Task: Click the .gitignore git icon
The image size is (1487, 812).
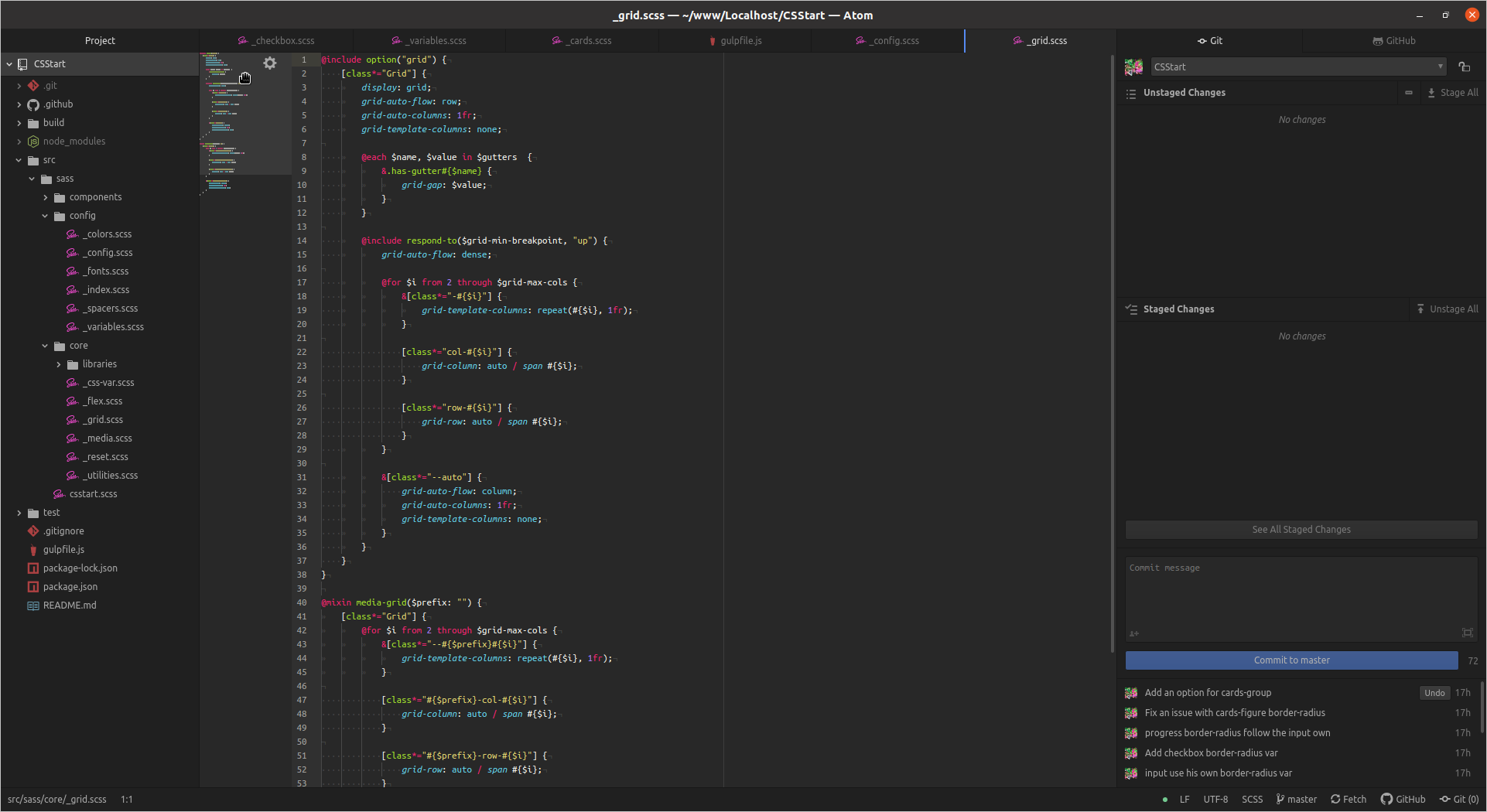Action: (x=33, y=531)
